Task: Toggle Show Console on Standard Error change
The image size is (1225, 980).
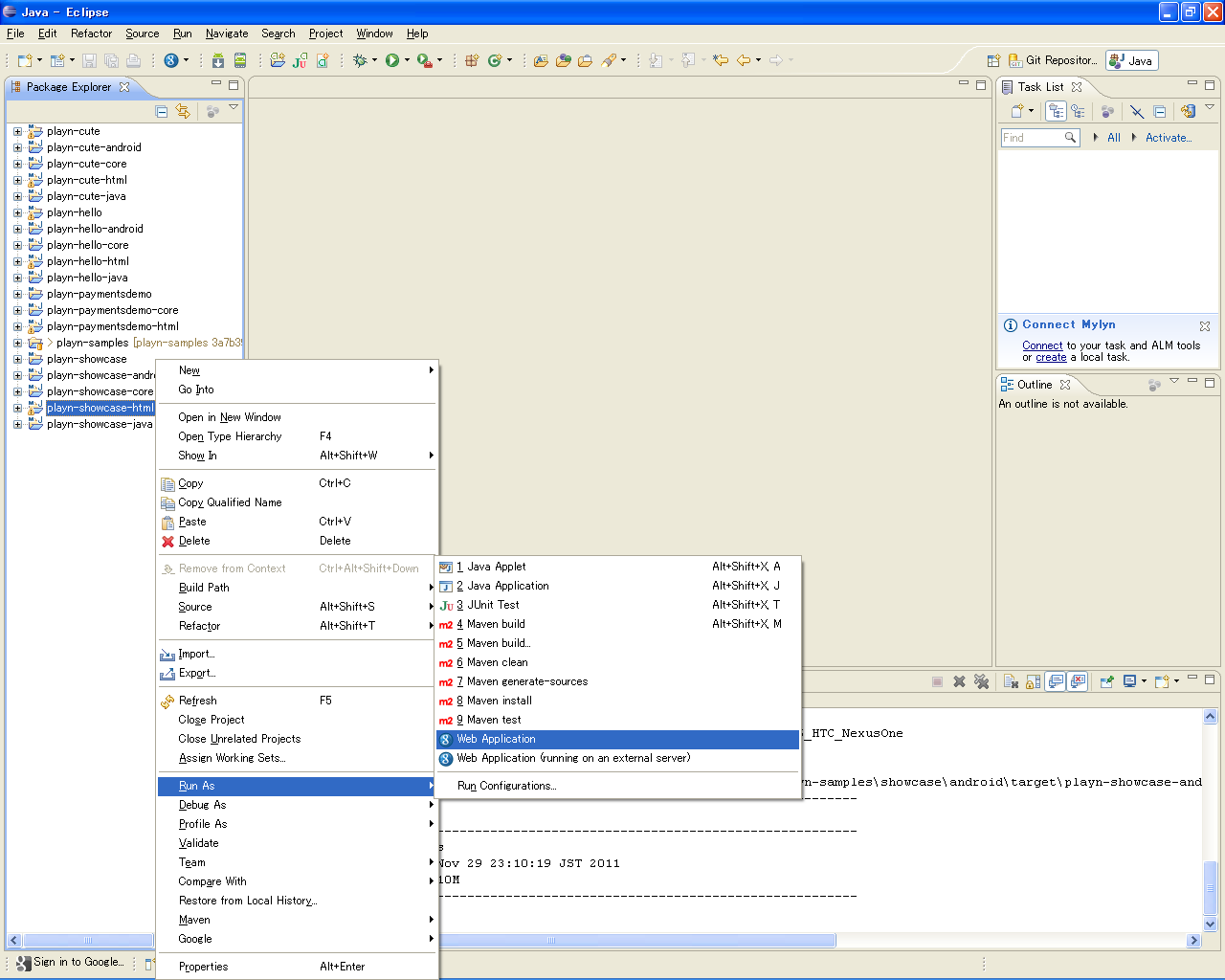Action: [x=1078, y=681]
